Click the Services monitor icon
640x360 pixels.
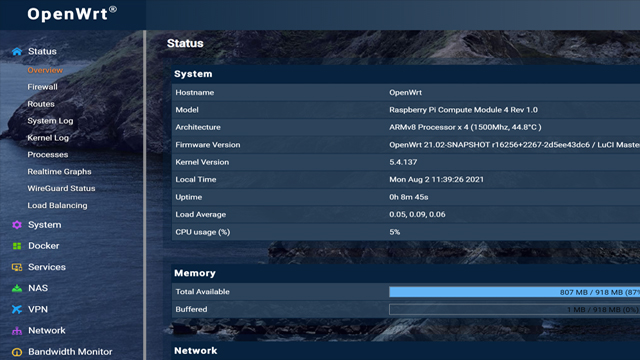pos(17,267)
